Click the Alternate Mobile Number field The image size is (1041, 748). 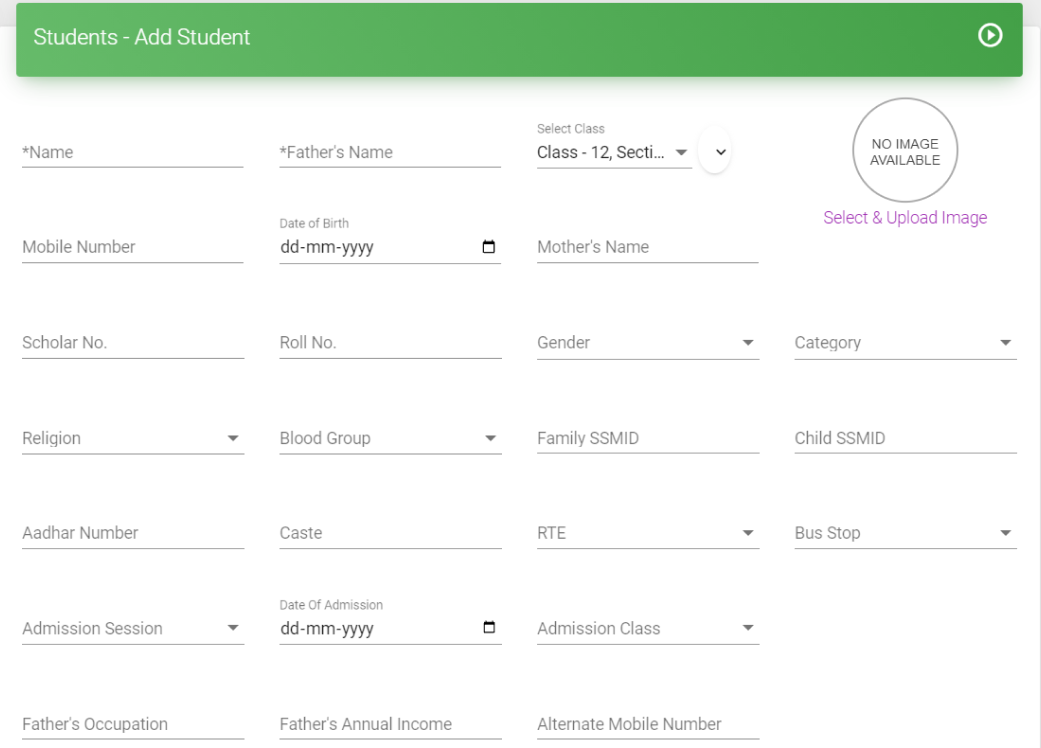coord(648,723)
